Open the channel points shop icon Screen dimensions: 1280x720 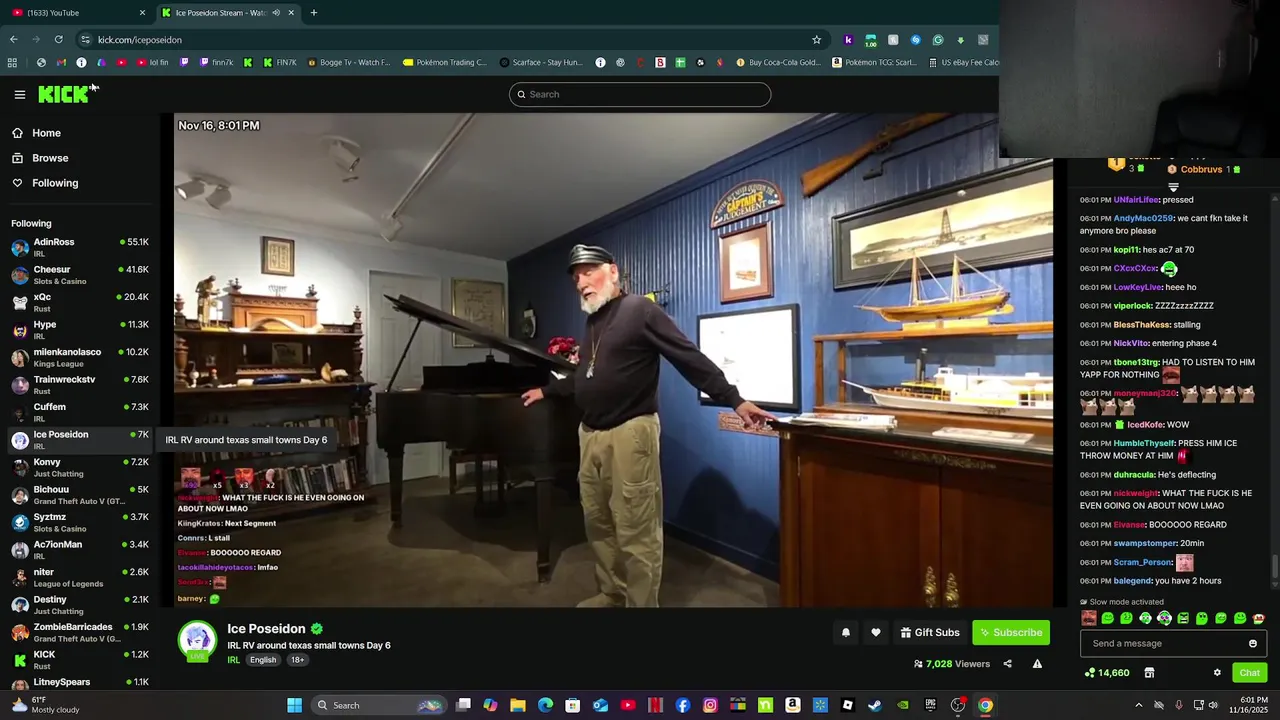[x=1149, y=673]
